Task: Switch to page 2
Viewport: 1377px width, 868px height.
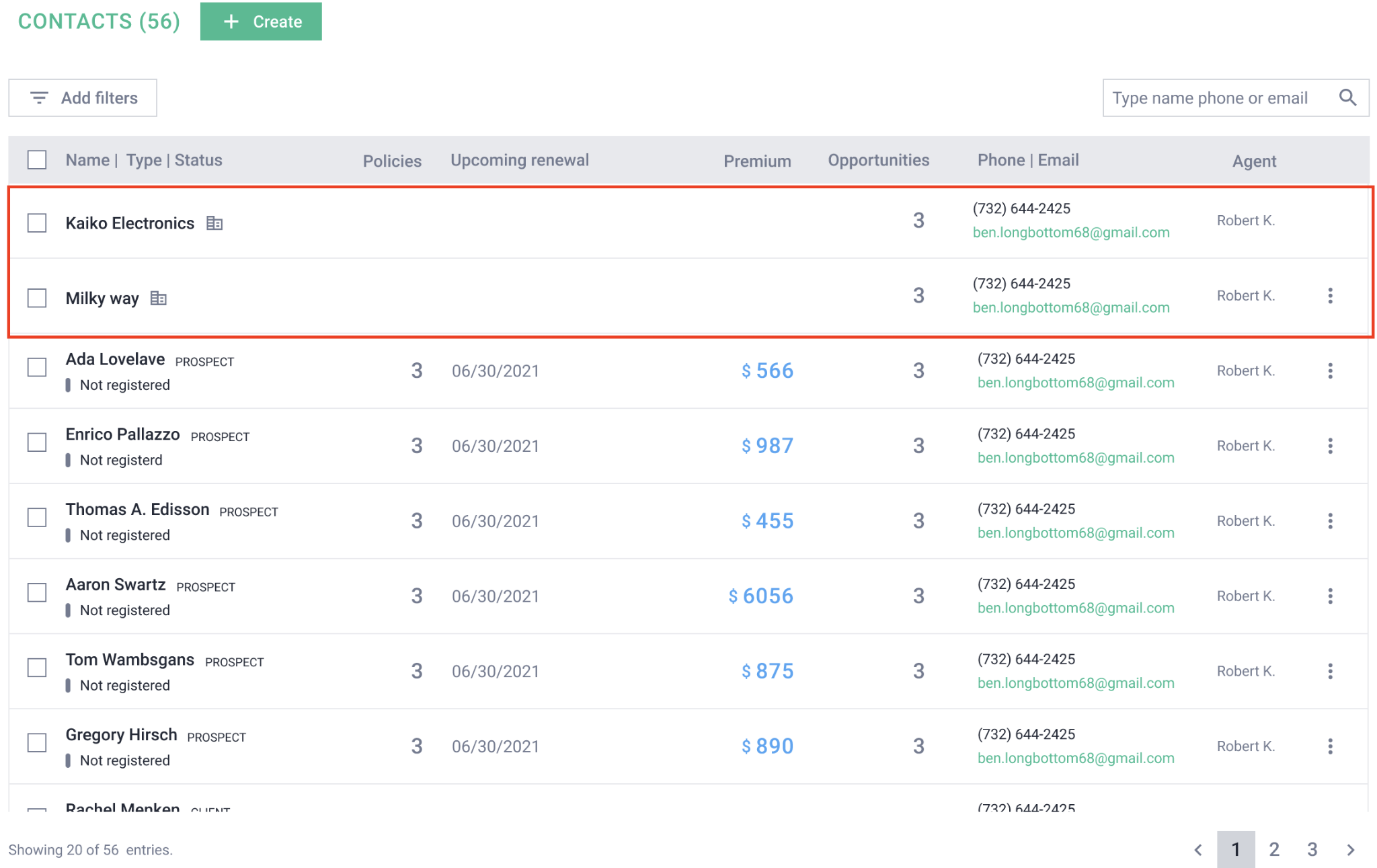Action: (x=1274, y=850)
